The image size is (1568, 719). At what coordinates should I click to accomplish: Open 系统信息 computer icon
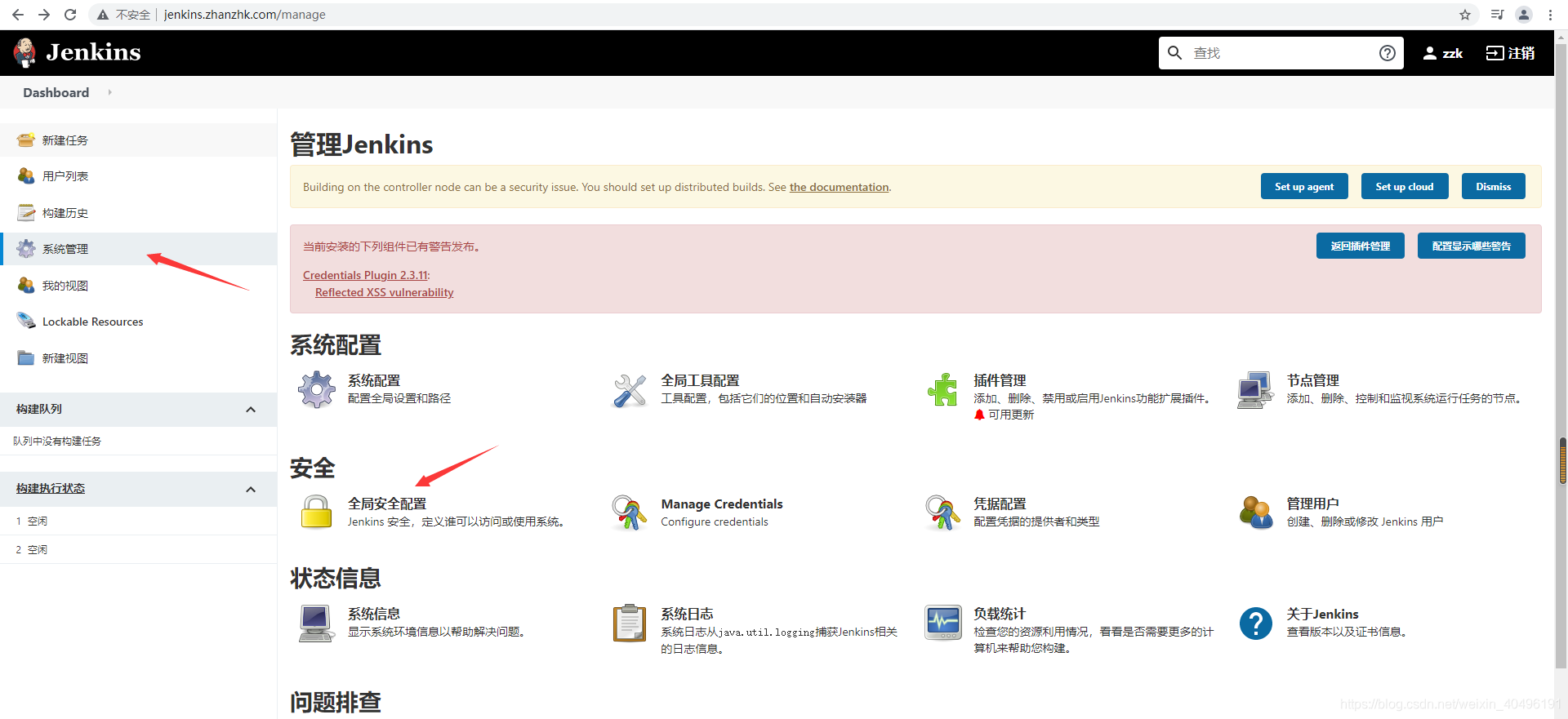pyautogui.click(x=316, y=624)
